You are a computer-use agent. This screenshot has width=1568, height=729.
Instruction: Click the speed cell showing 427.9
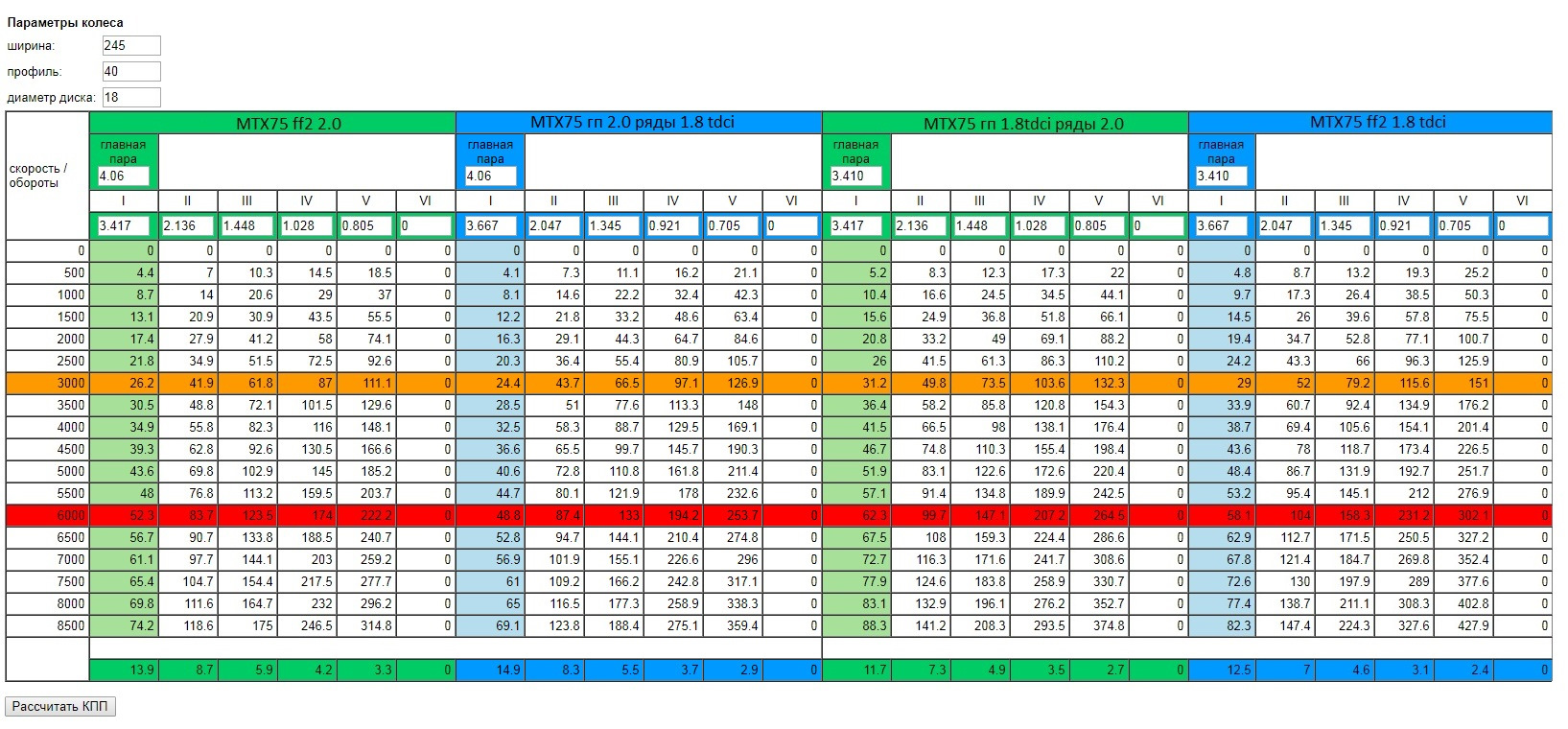pyautogui.click(x=1463, y=625)
